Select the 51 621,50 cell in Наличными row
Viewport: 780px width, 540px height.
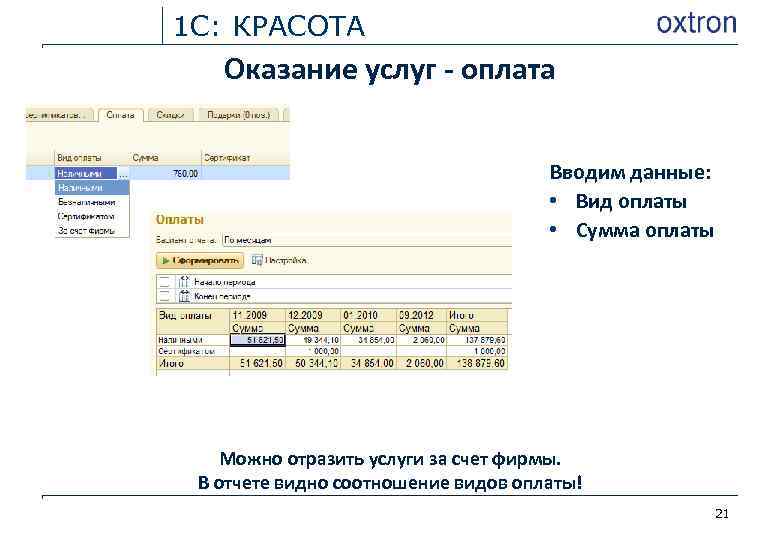tap(258, 340)
